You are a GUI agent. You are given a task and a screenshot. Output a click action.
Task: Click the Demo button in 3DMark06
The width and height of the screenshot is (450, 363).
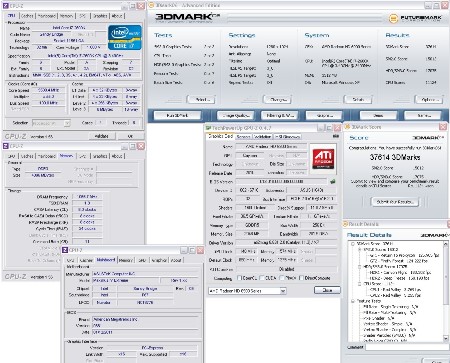click(378, 116)
